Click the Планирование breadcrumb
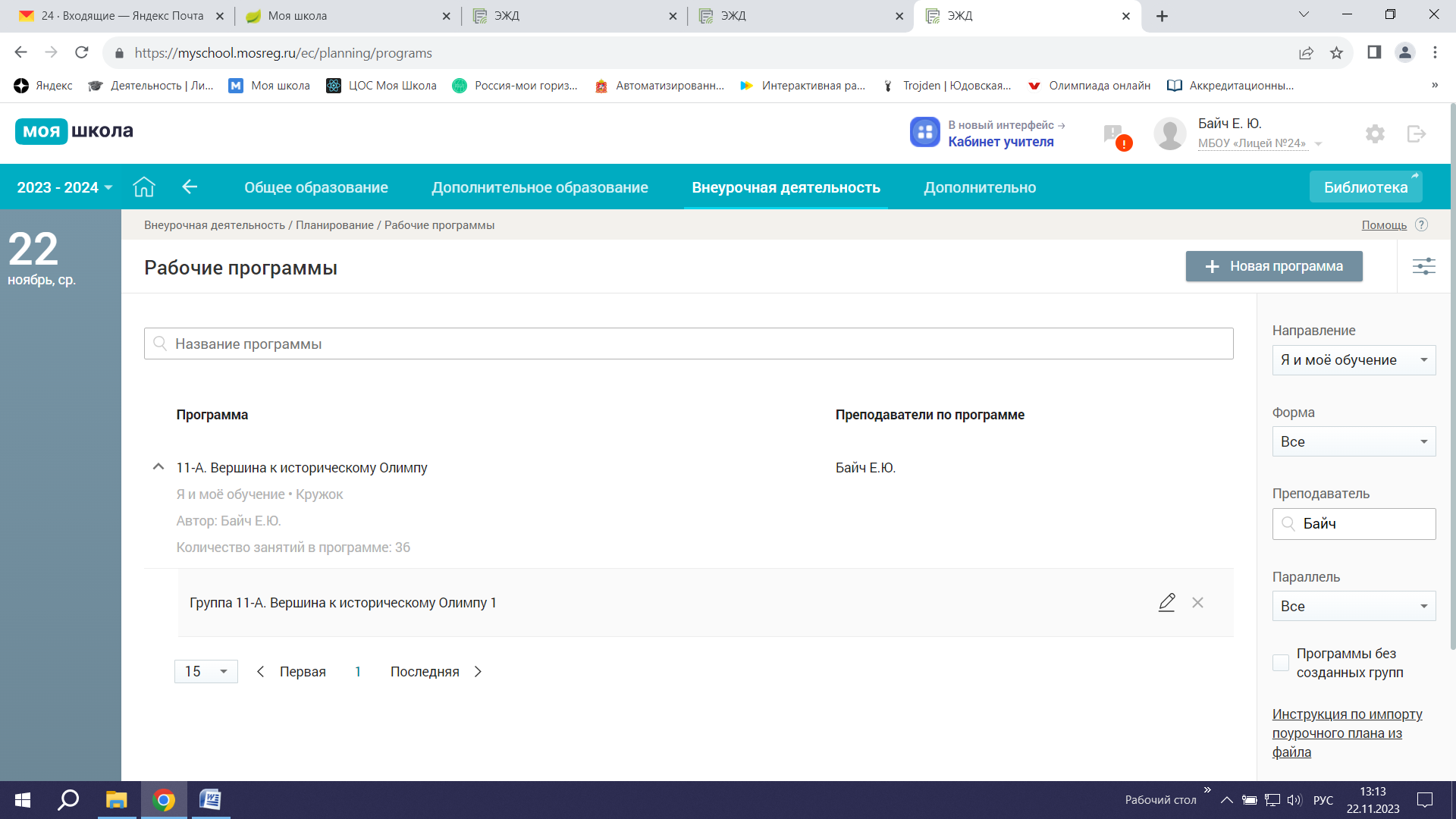 (x=334, y=225)
